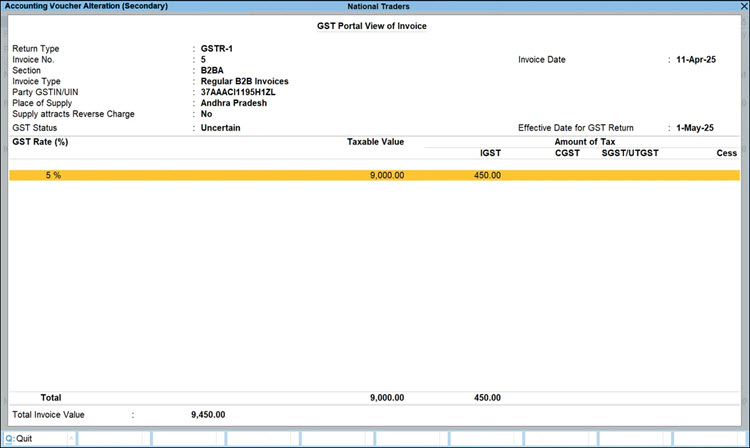Click the CGST column header
The height and width of the screenshot is (448, 750).
(567, 153)
